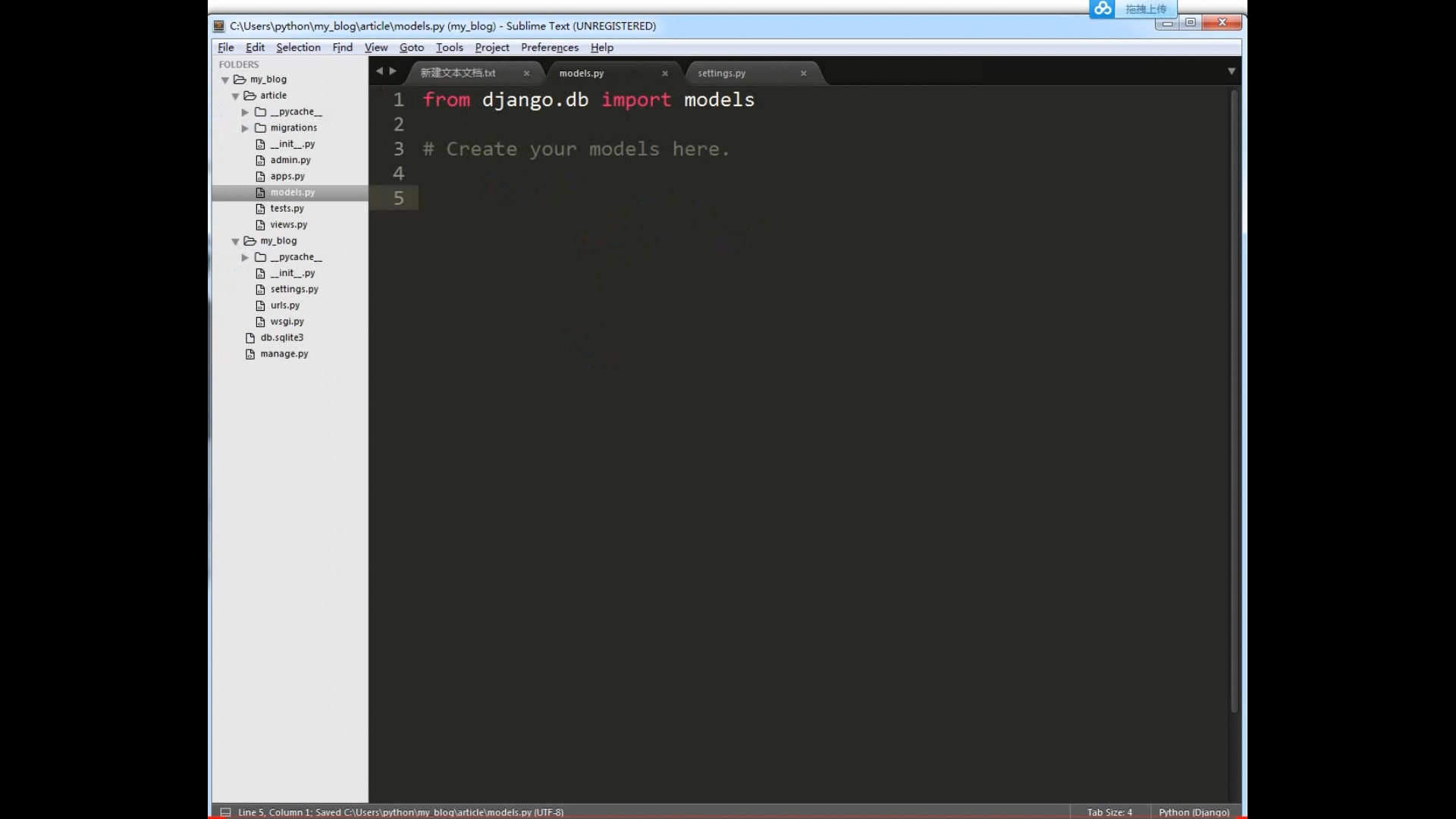The height and width of the screenshot is (819, 1456).
Task: Go to next tab with right arrow
Action: [x=393, y=71]
